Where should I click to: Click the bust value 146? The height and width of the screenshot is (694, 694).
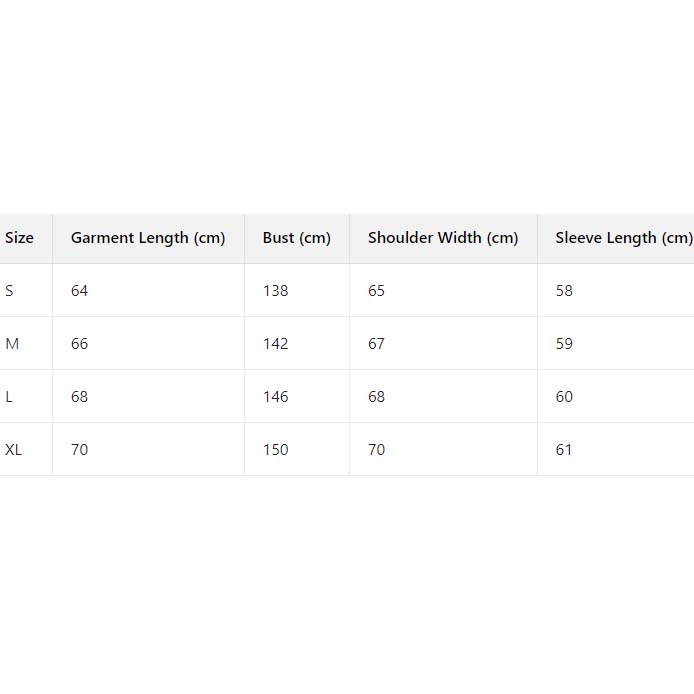click(x=276, y=397)
